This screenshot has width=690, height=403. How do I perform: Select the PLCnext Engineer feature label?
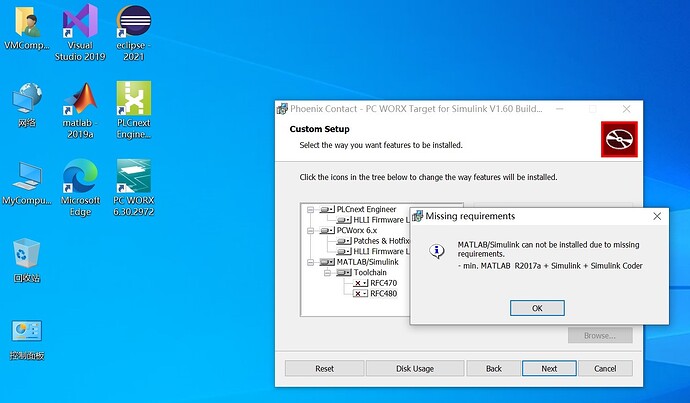[x=366, y=209]
